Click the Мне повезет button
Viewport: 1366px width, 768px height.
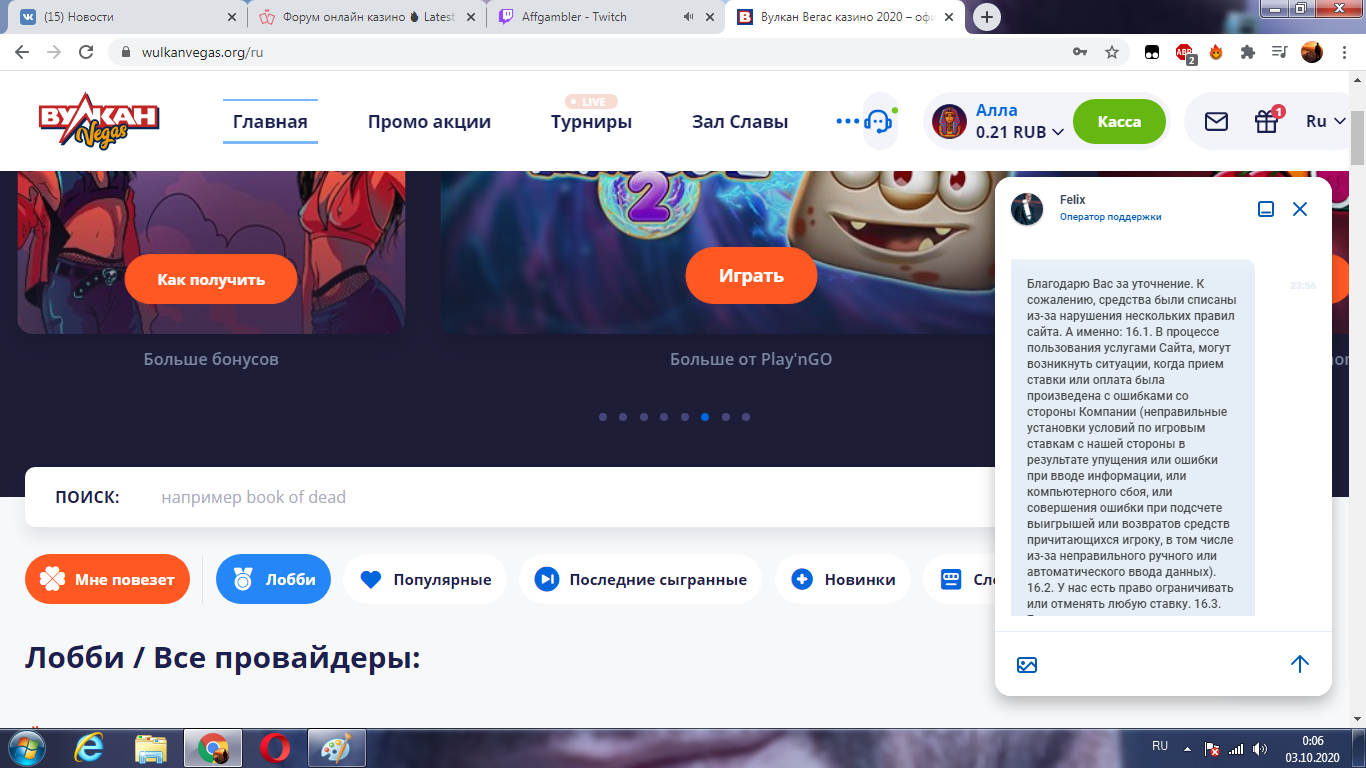[107, 579]
